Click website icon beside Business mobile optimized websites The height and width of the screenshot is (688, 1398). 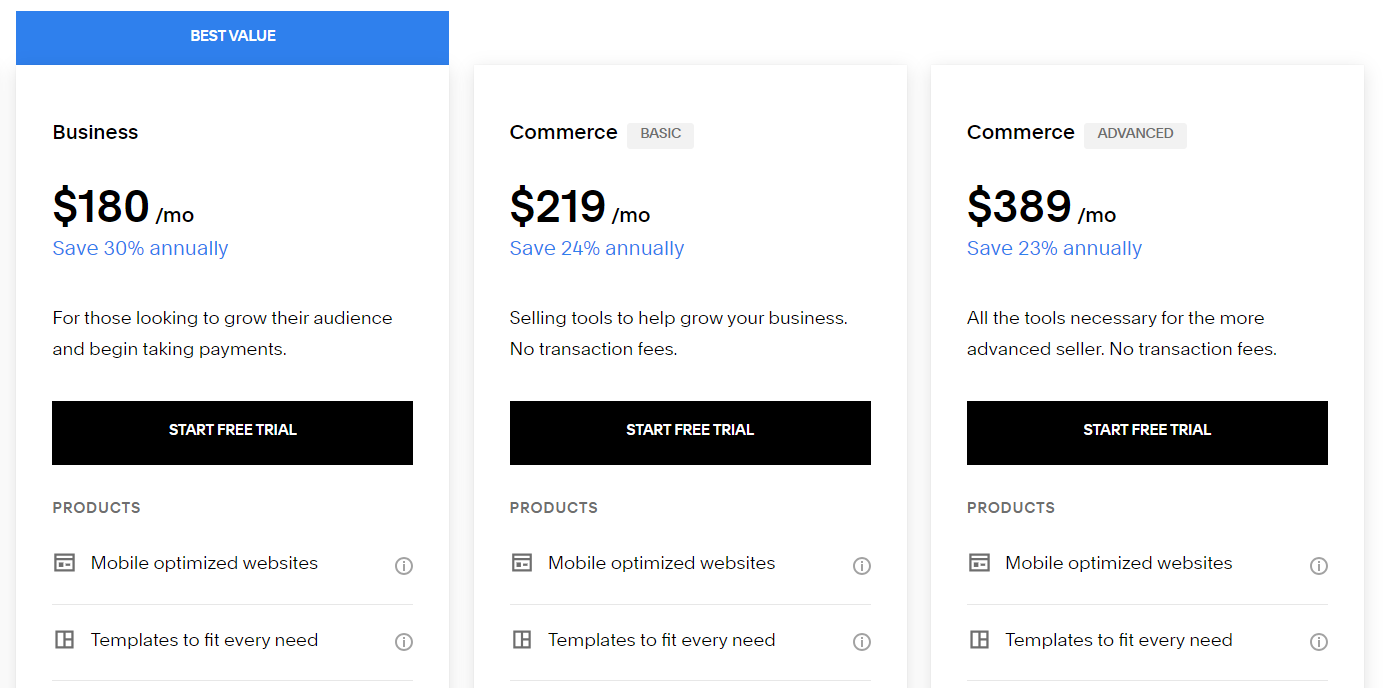[x=64, y=563]
